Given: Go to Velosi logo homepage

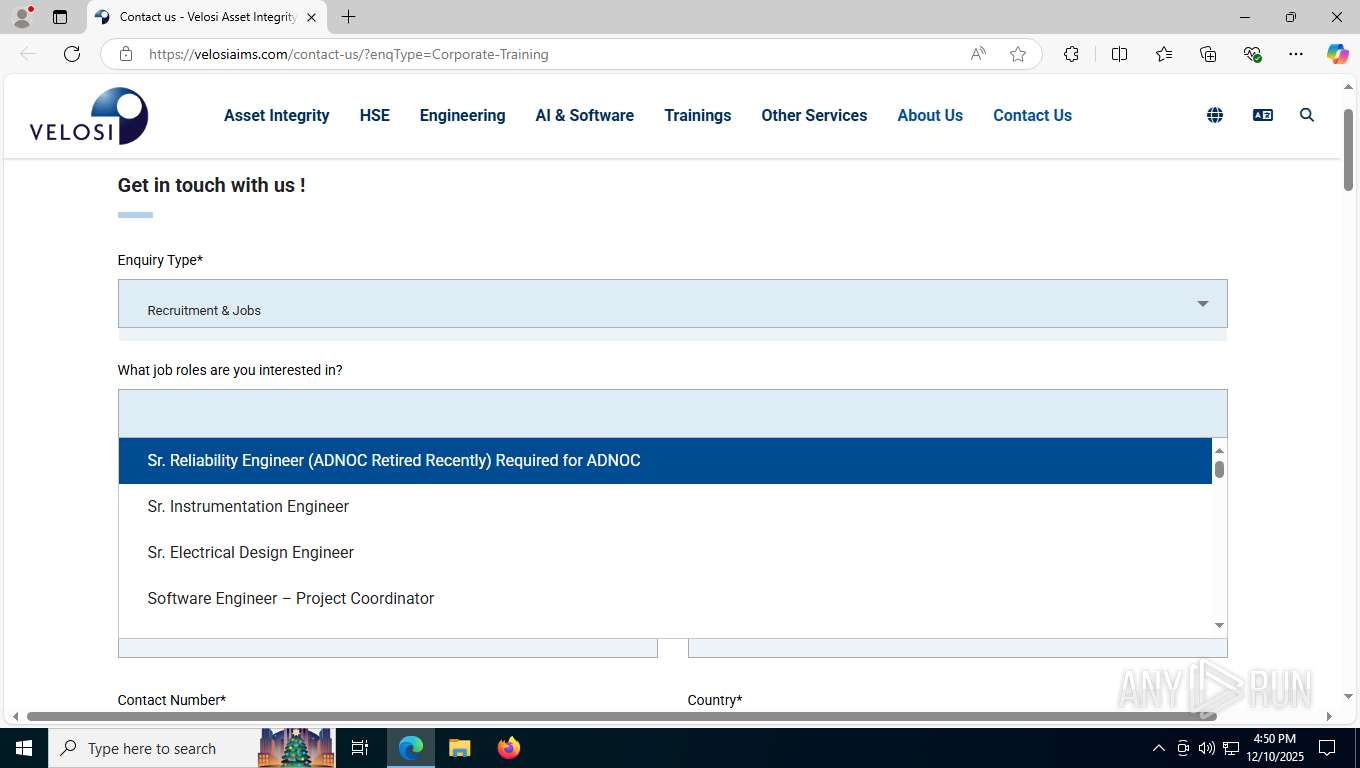Looking at the screenshot, I should pos(89,116).
